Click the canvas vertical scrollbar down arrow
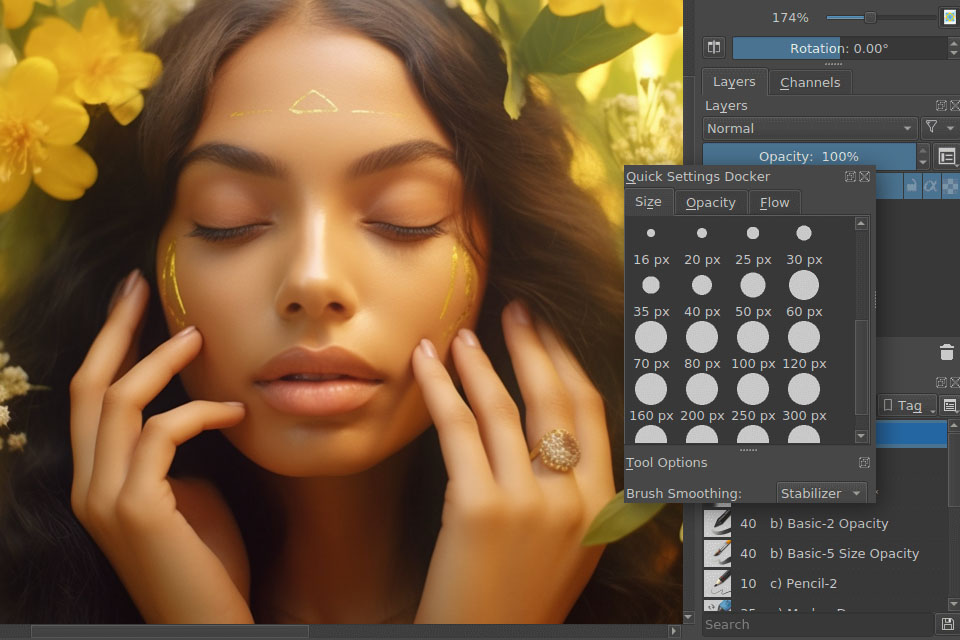 [688, 617]
